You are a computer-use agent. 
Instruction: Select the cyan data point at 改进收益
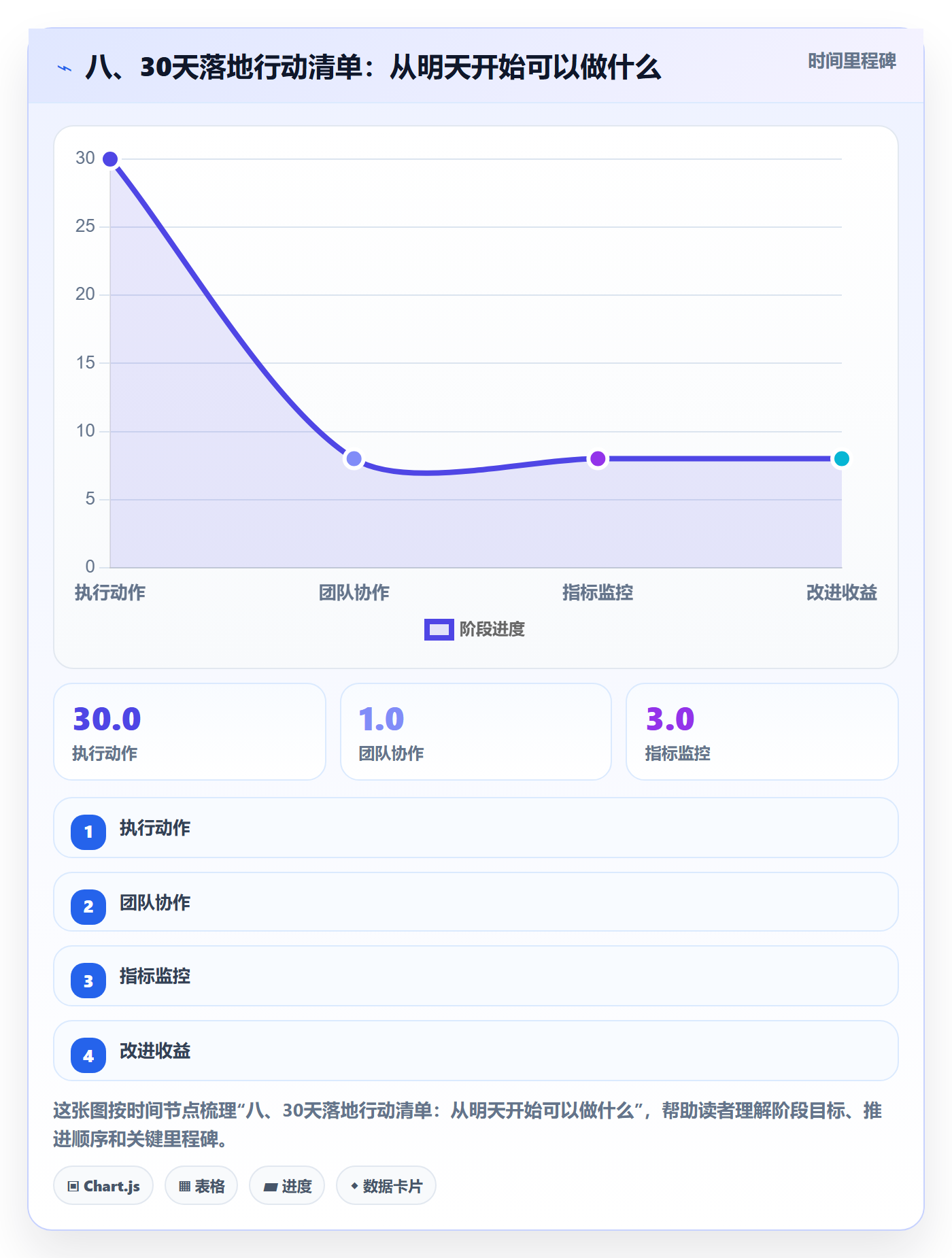click(x=841, y=459)
